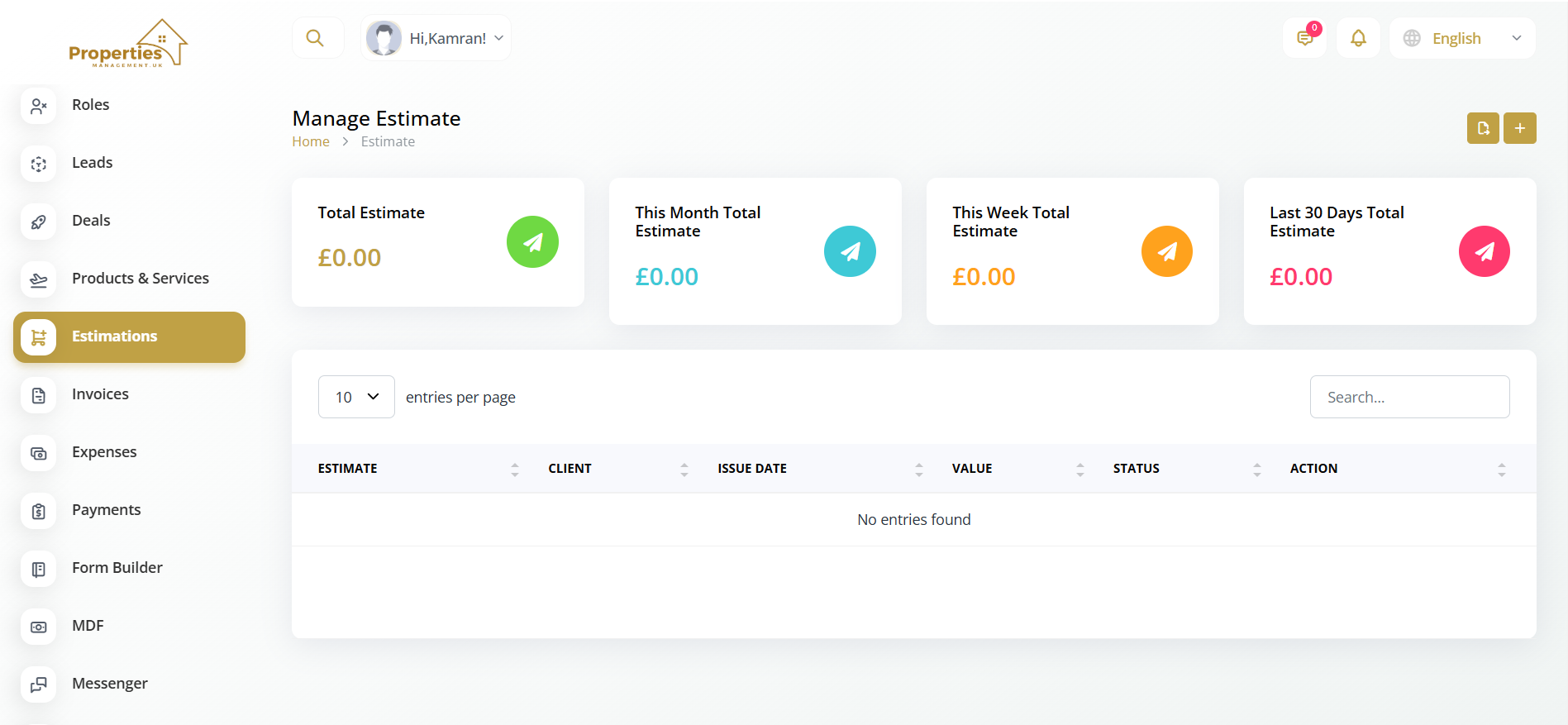Expand the Hi,Kamran! user profile dropdown
Viewport: 1568px width, 725px height.
[x=436, y=38]
